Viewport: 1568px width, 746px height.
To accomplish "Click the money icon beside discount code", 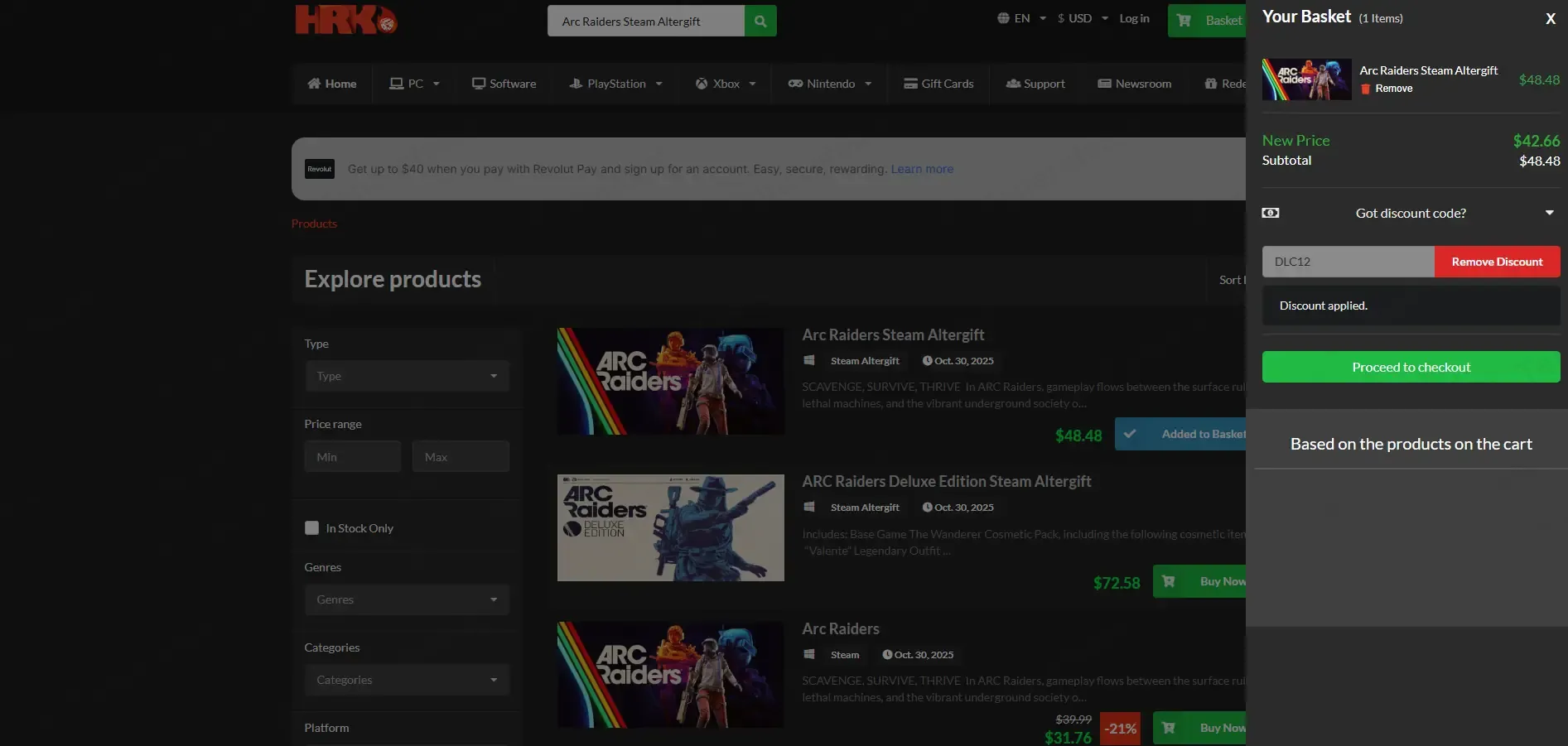I will (1270, 213).
